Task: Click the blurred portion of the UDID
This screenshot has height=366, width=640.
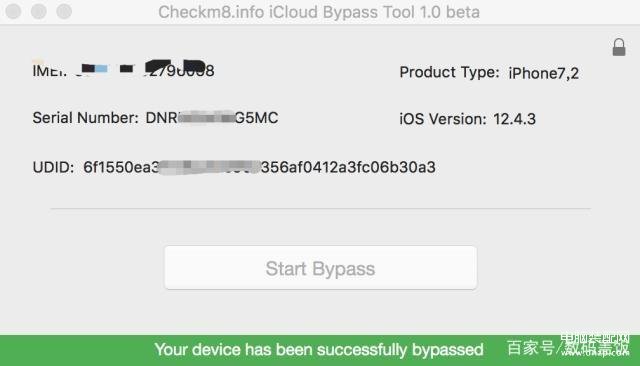Action: 209,167
